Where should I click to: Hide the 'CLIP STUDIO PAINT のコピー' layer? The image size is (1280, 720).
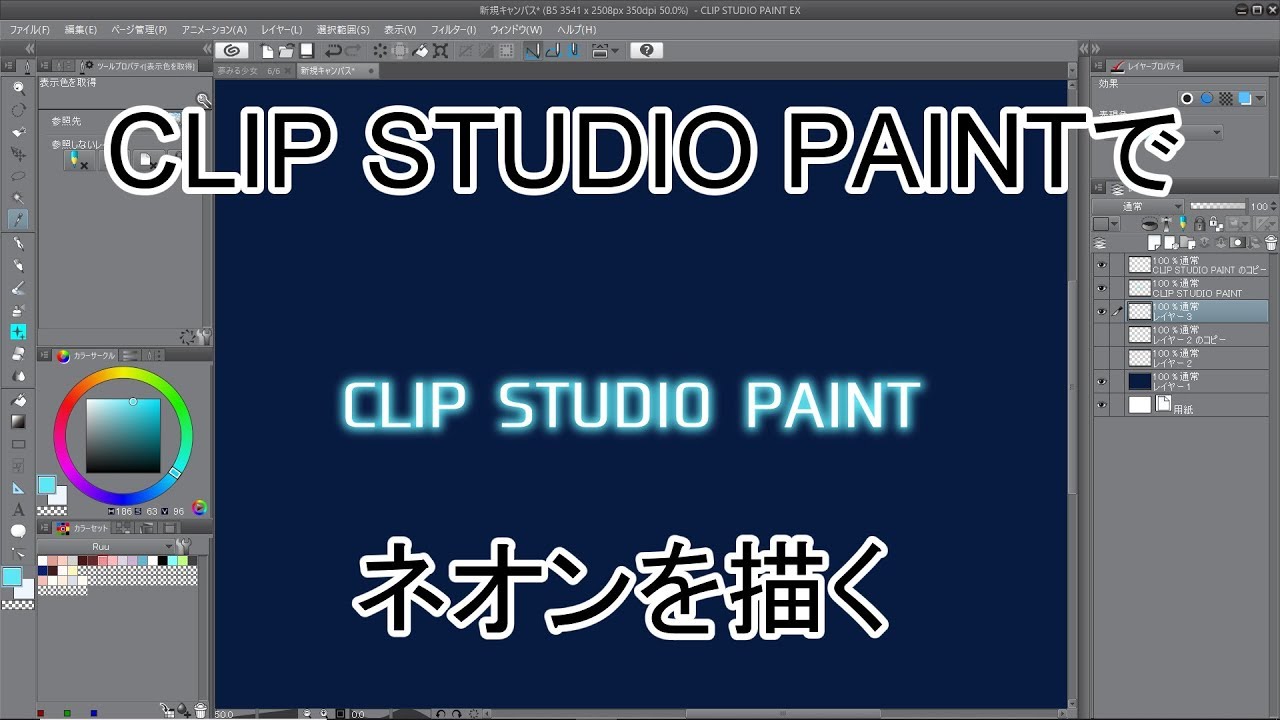click(x=1102, y=265)
